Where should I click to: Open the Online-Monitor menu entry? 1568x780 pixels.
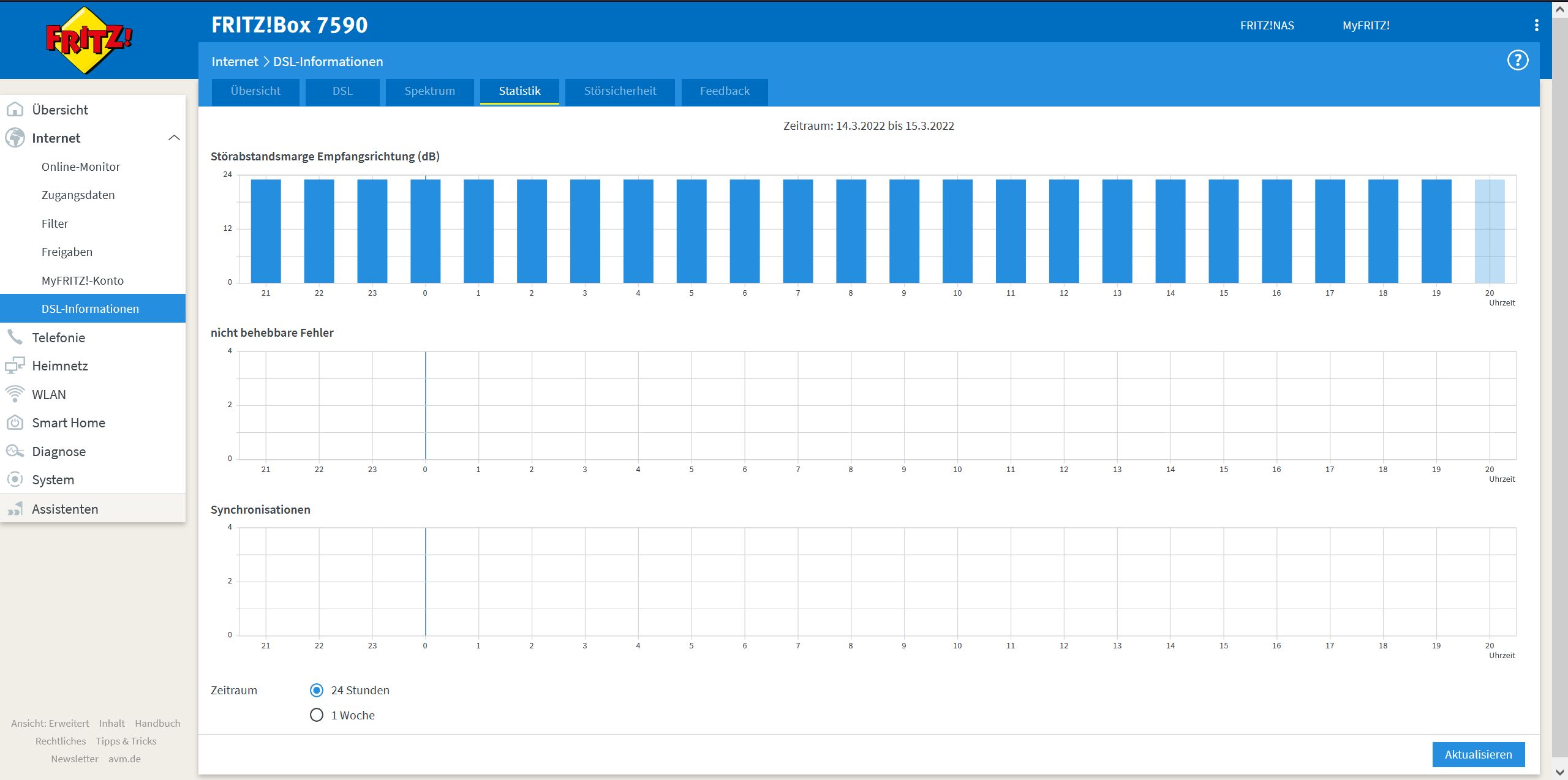tap(81, 167)
